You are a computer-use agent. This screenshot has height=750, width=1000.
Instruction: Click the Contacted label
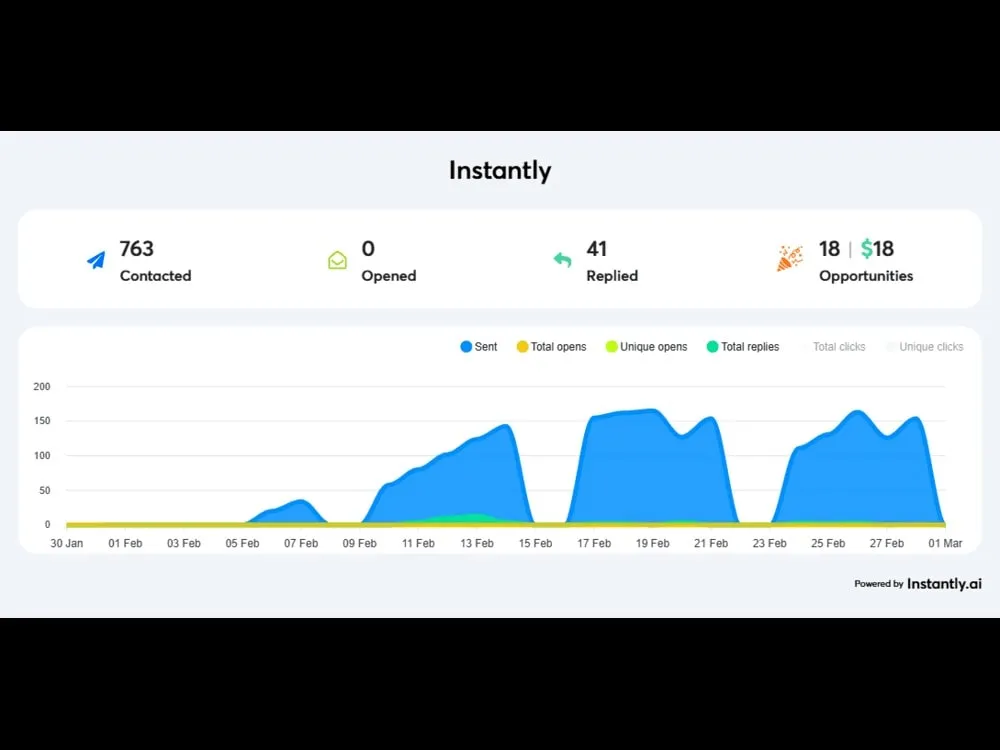pos(156,276)
